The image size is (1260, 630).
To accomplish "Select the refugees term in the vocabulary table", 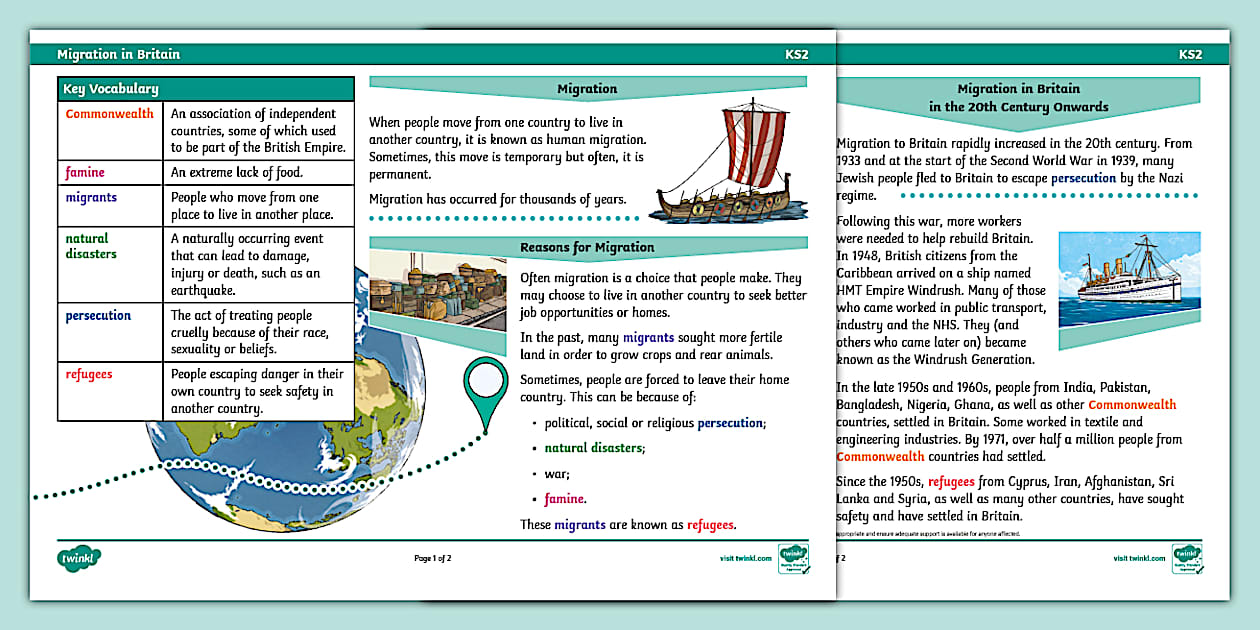I will [x=89, y=375].
